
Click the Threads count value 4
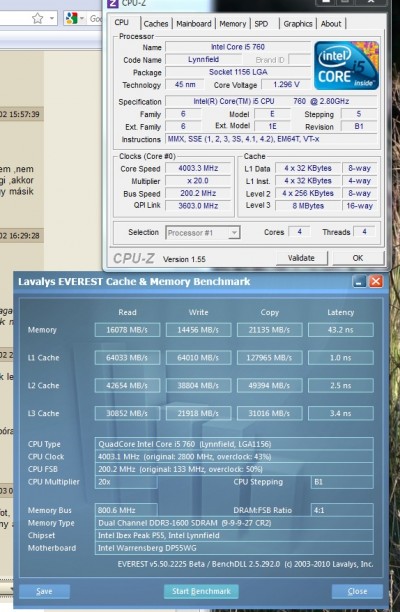point(364,232)
